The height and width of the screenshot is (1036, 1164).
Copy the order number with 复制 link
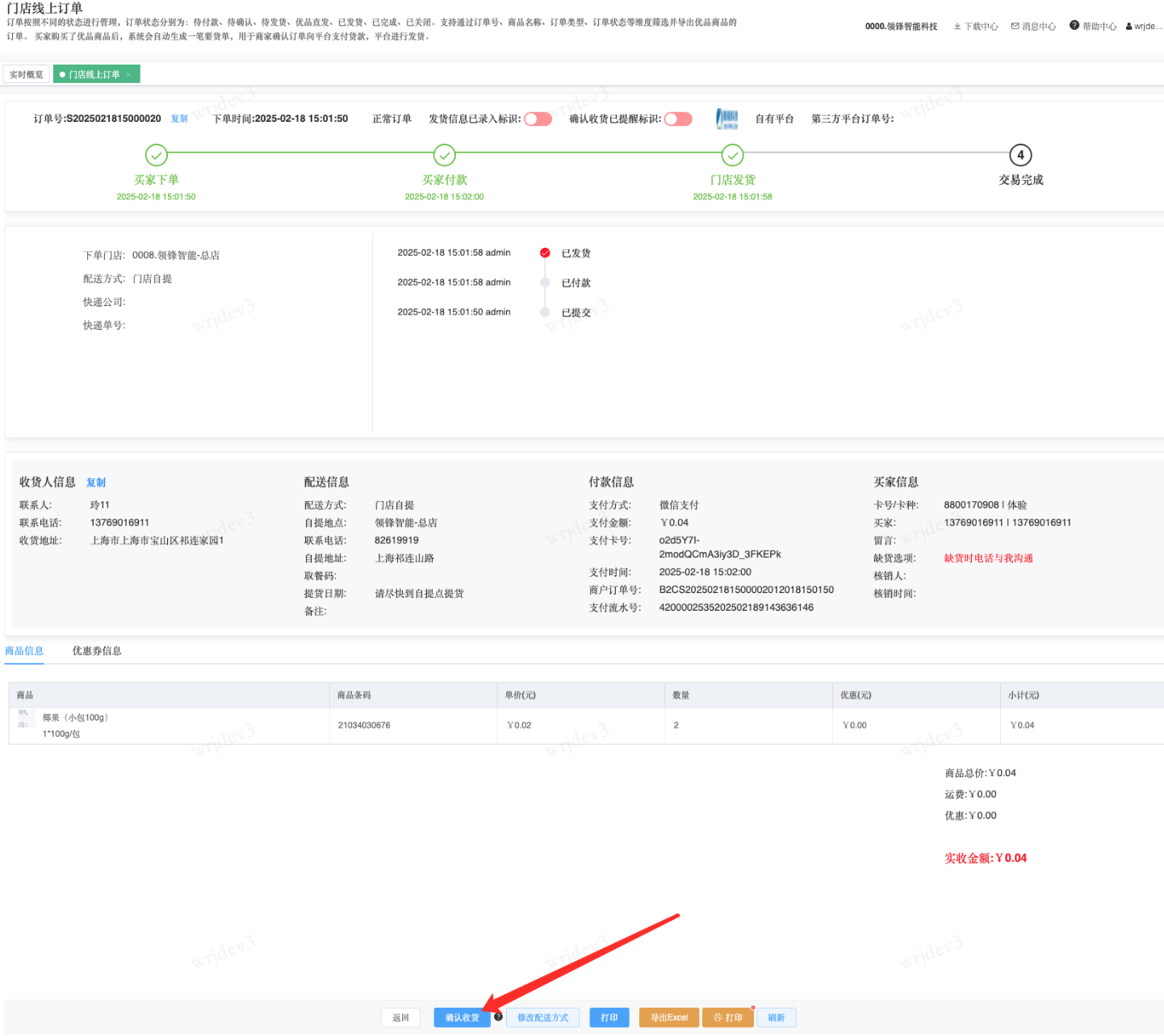coord(179,119)
